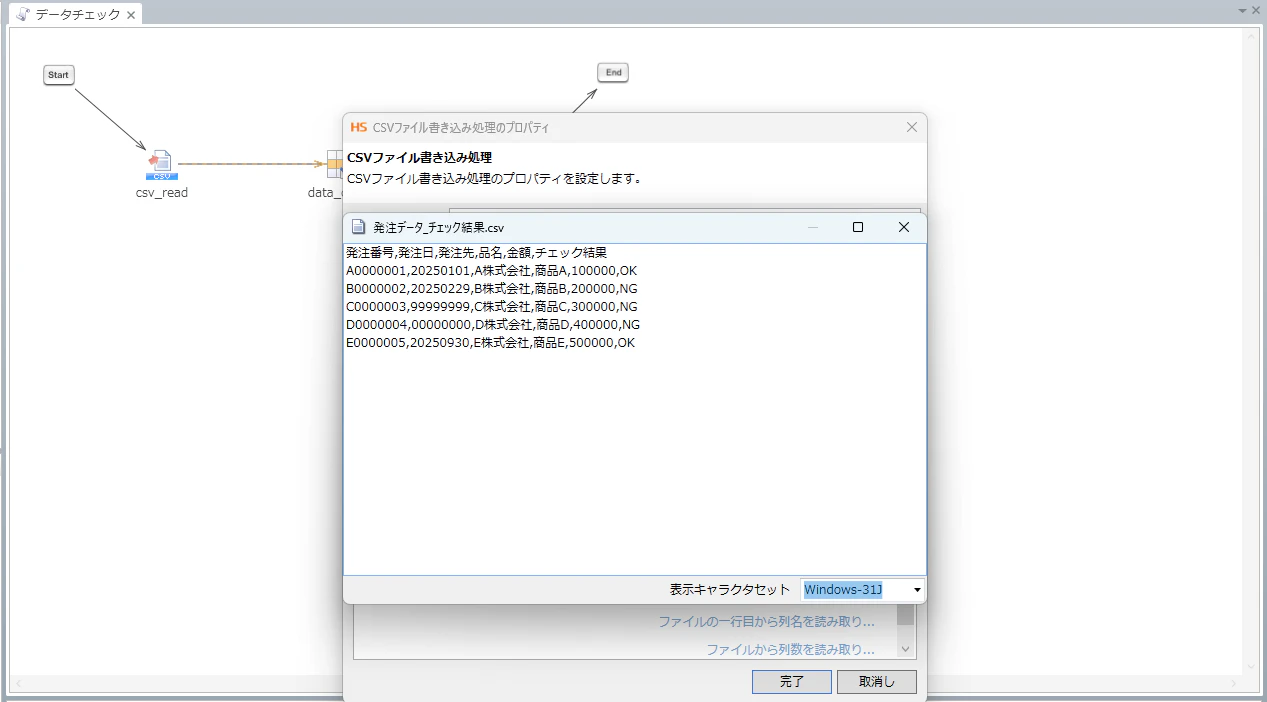Switch to the データチェック tab
This screenshot has height=702, width=1267.
78,15
